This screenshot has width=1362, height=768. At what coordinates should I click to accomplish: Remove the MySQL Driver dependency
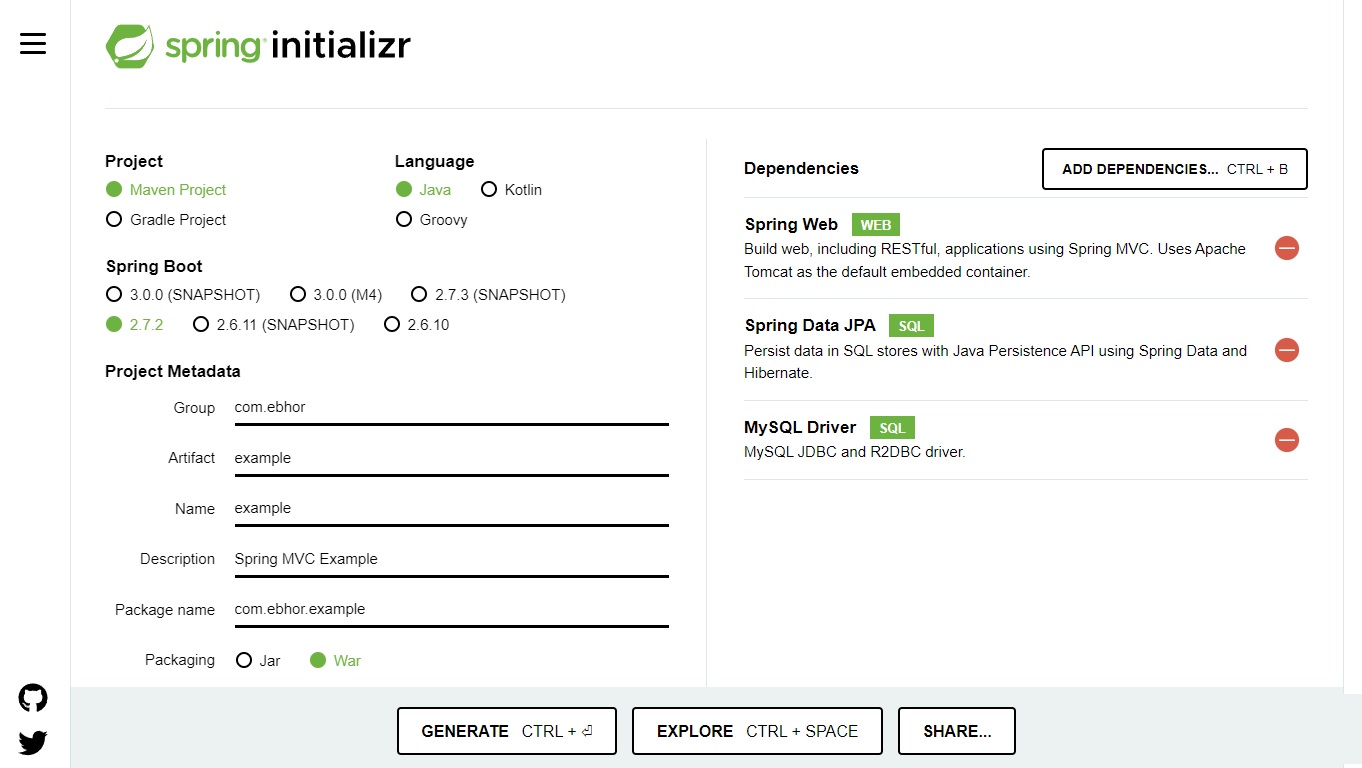pyautogui.click(x=1286, y=440)
